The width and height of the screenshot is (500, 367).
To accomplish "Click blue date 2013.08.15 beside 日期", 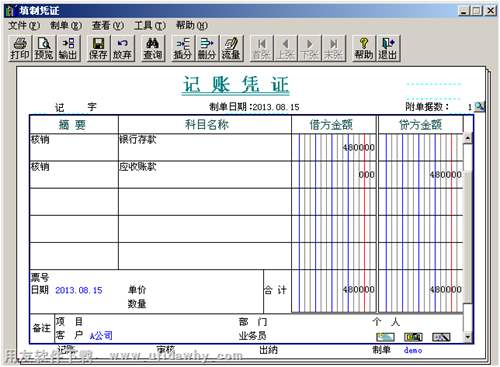I will pos(79,290).
